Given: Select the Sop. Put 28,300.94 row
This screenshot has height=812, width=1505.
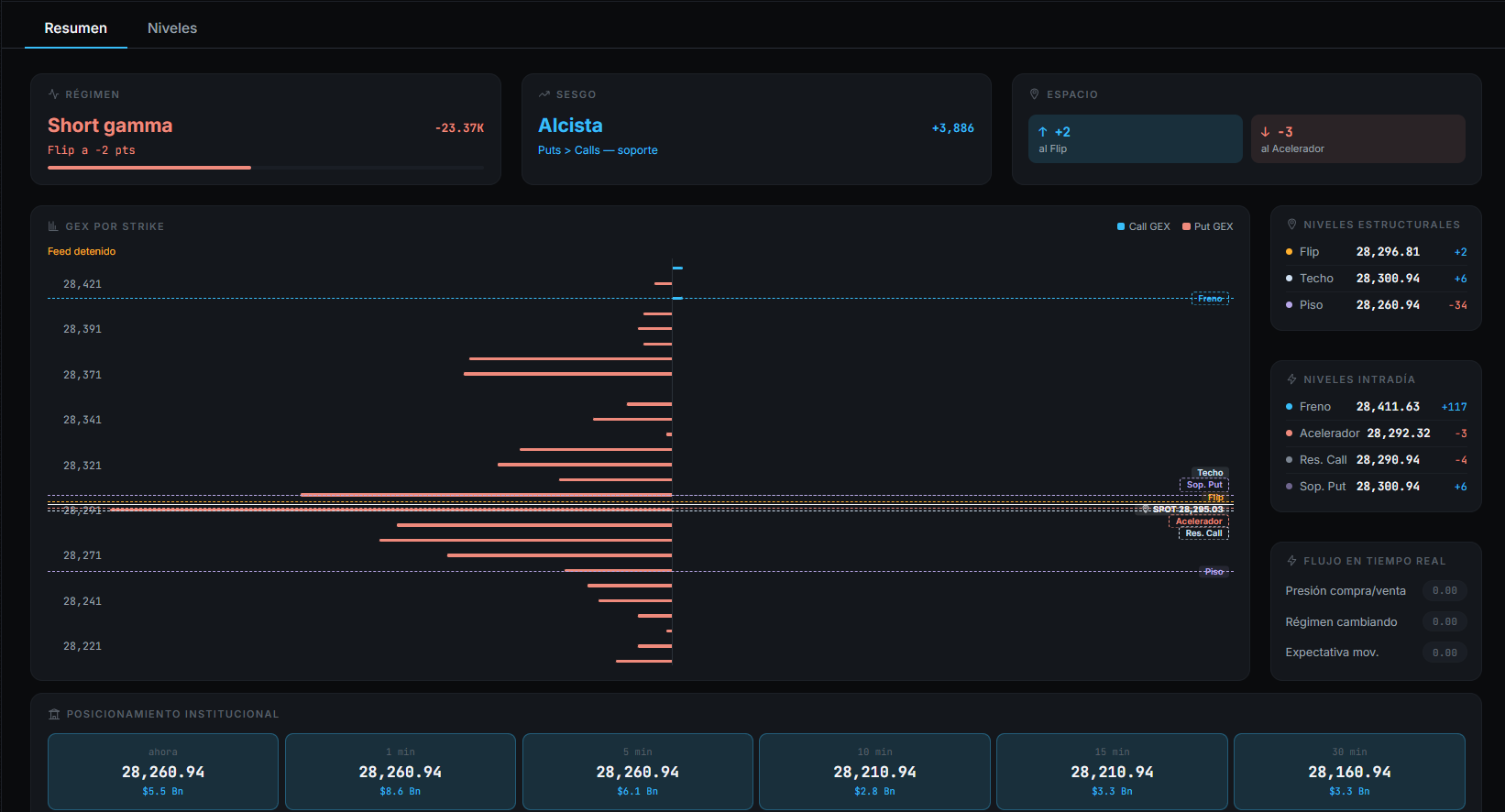Looking at the screenshot, I should [1376, 487].
